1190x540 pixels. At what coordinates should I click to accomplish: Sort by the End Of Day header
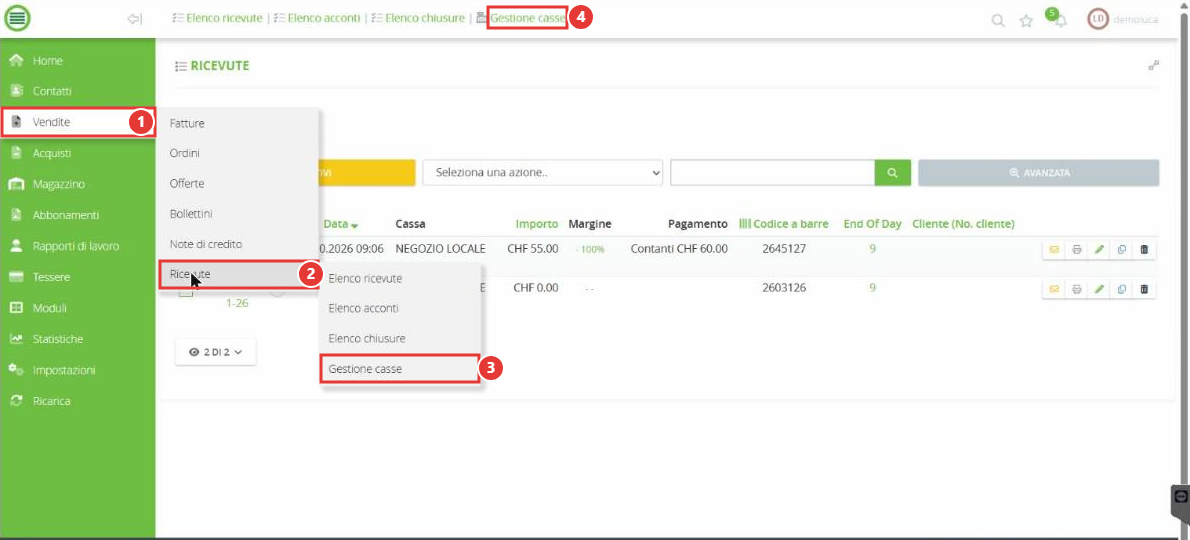872,224
